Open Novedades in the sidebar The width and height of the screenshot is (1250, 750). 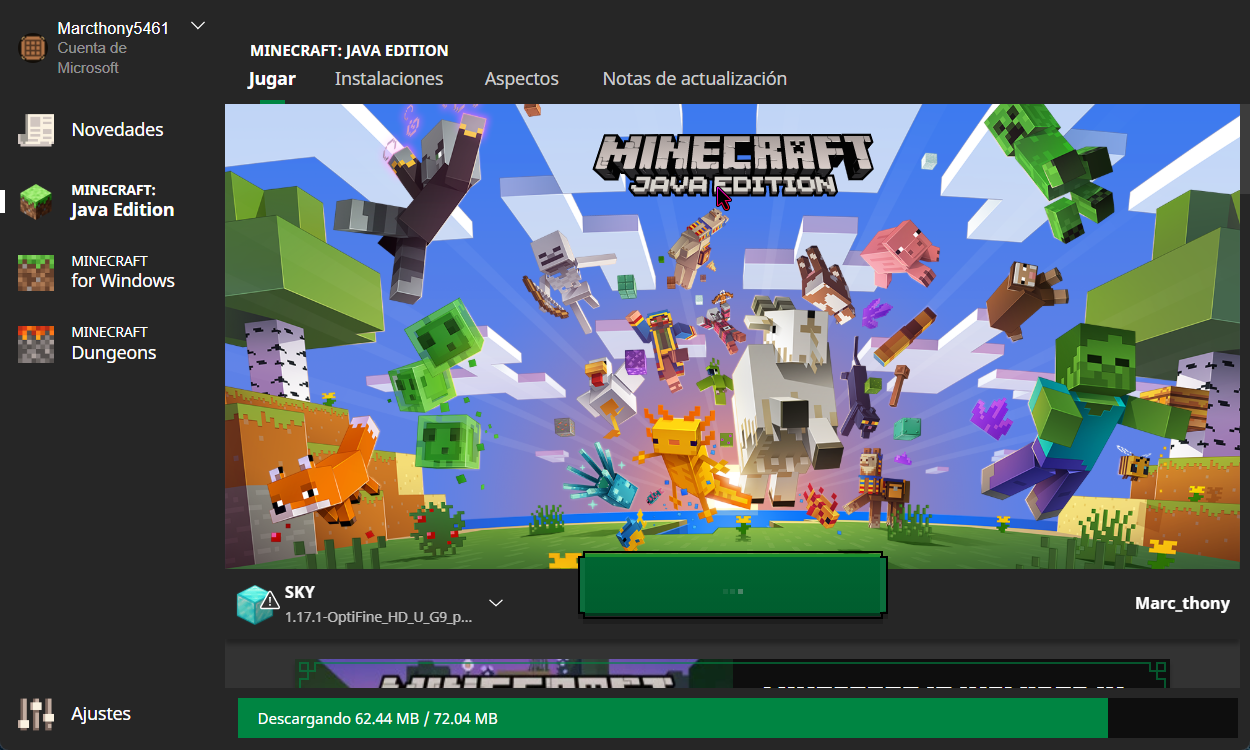tap(117, 130)
